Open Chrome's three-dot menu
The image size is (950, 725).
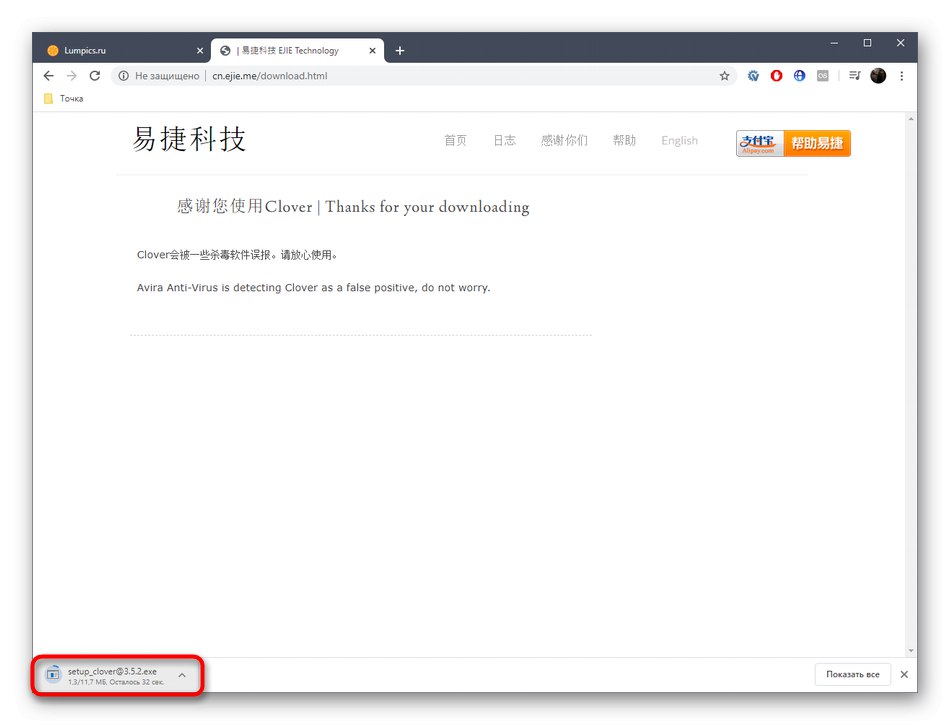coord(902,76)
